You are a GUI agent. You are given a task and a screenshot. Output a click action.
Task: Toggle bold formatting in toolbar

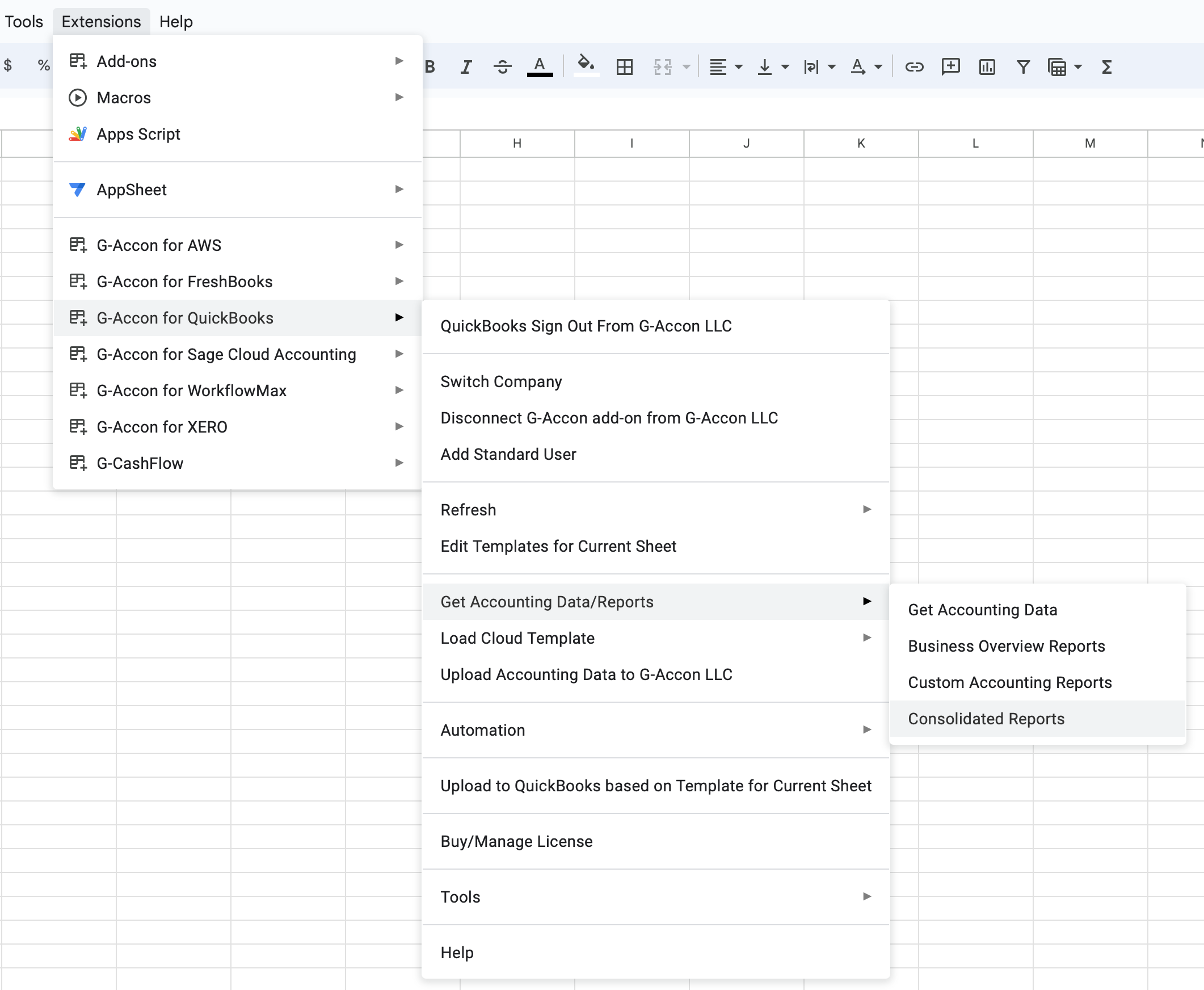click(431, 68)
